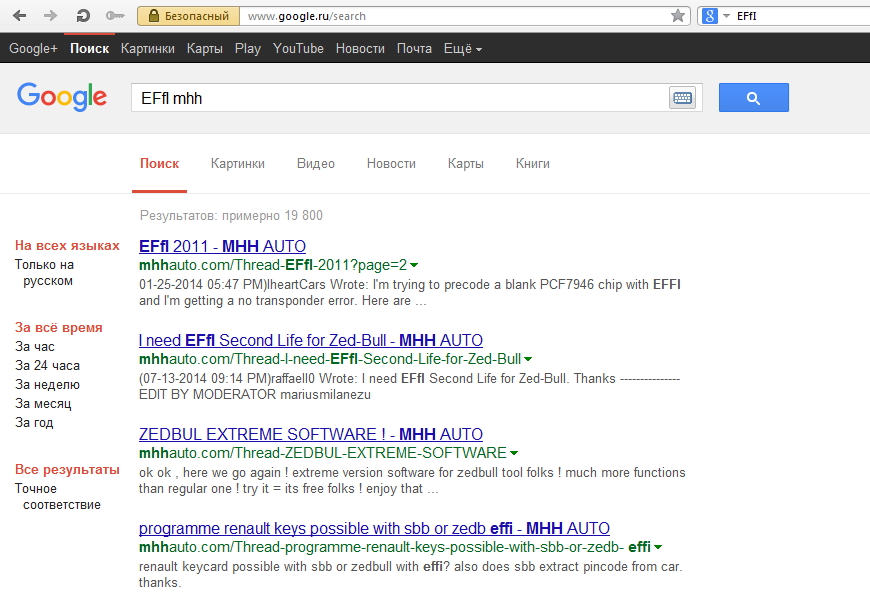Choose 'Точное соответствие' filter

point(58,497)
